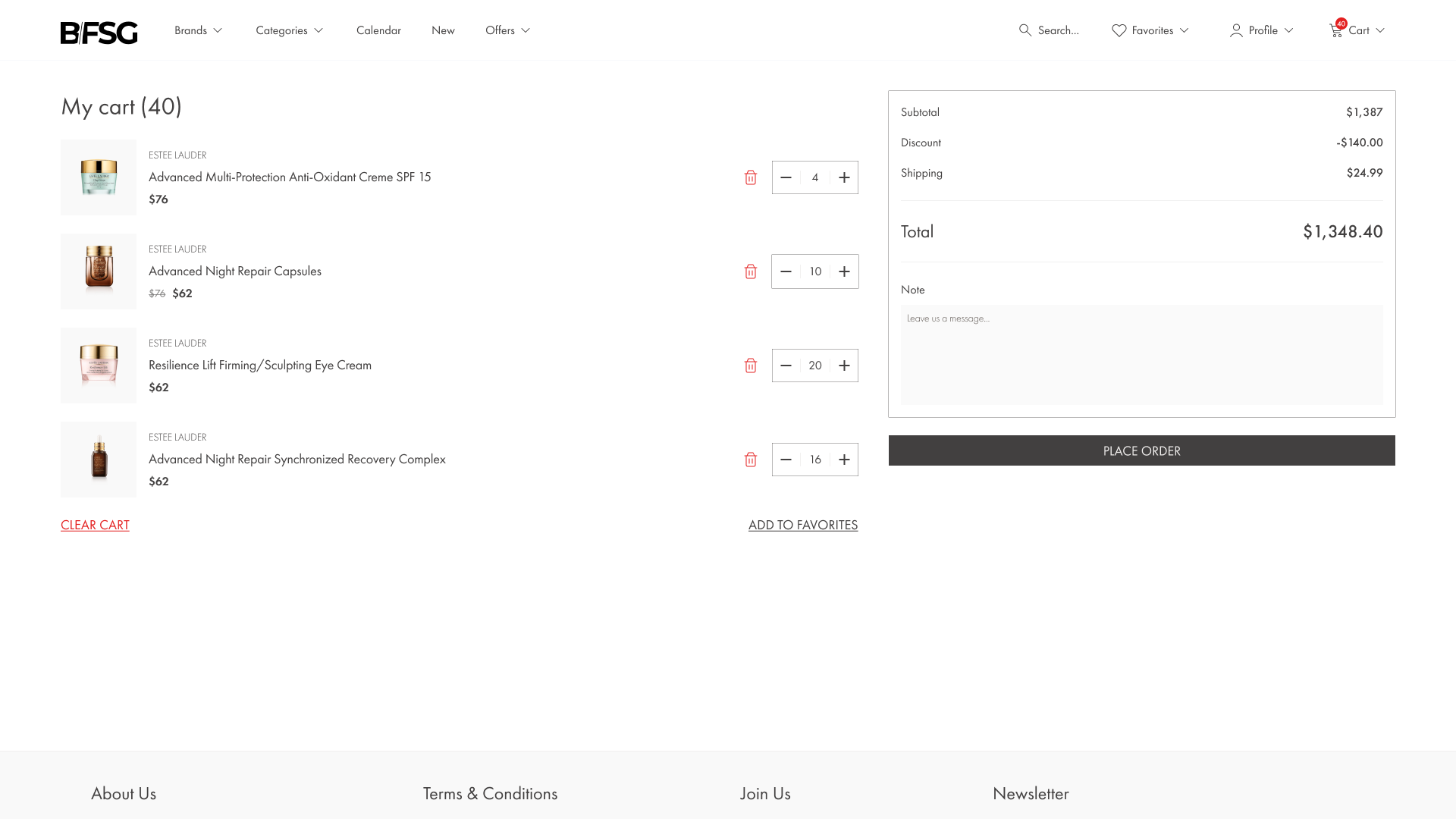
Task: Expand the Categories dropdown menu
Action: [x=290, y=30]
